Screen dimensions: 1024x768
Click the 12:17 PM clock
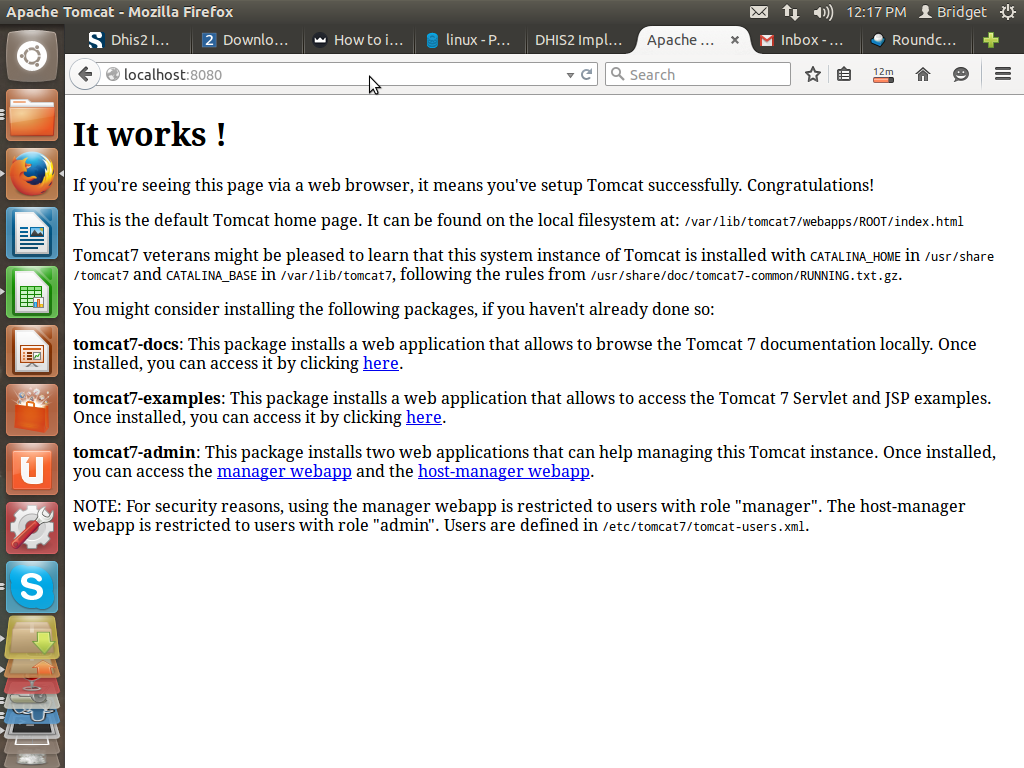876,12
